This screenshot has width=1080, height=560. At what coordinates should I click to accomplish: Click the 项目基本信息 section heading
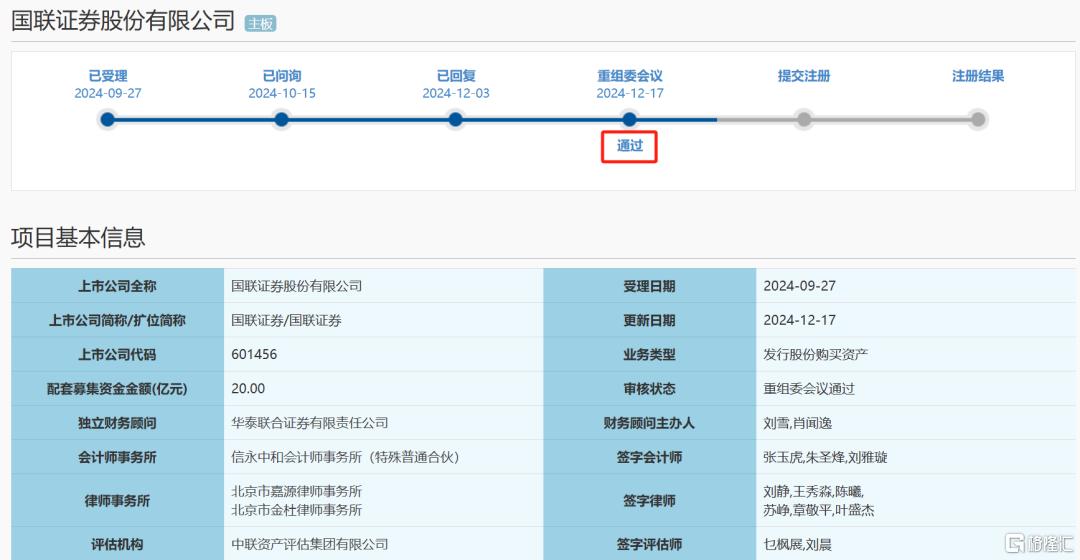tap(78, 237)
